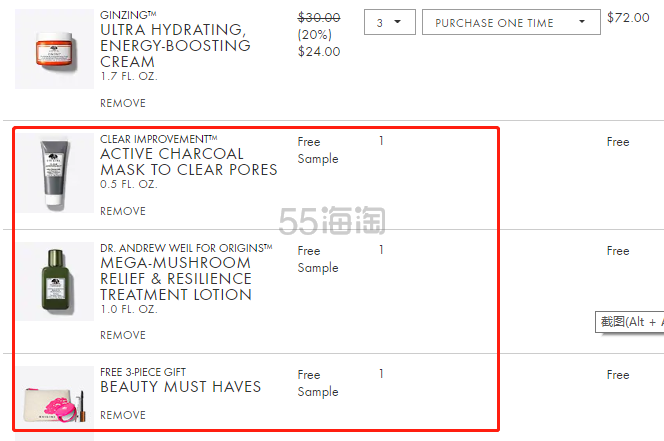Open Beauty Must Haves product title
Image resolution: width=664 pixels, height=441 pixels.
coord(180,386)
